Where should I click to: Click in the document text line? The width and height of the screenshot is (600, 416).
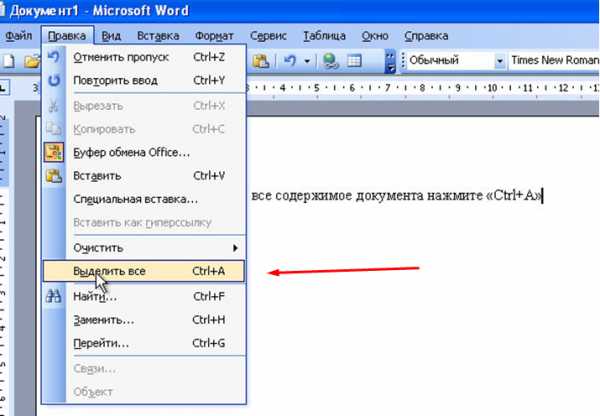[397, 196]
